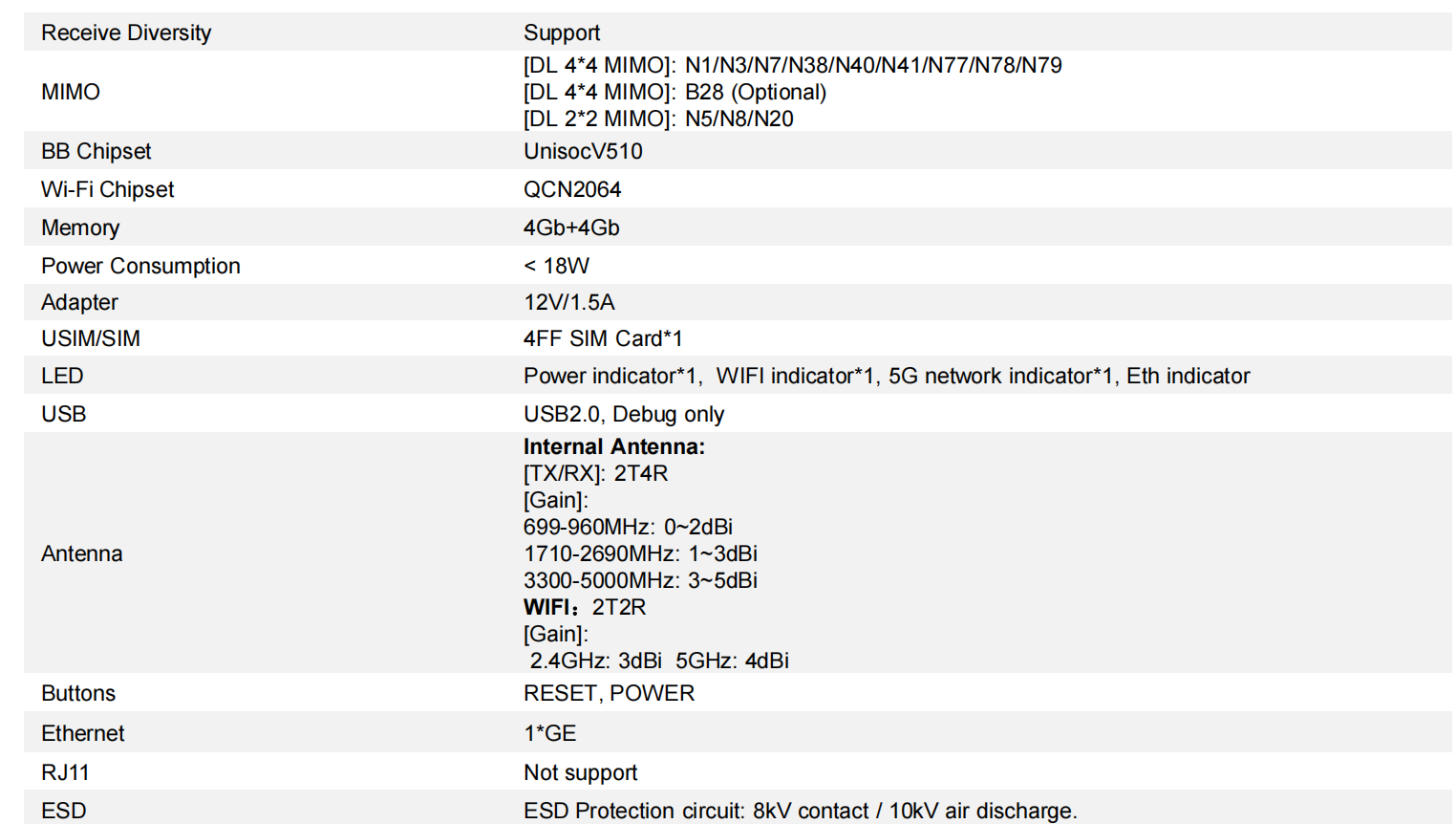
Task: Click the WIFI 2T2R line
Action: [x=585, y=607]
